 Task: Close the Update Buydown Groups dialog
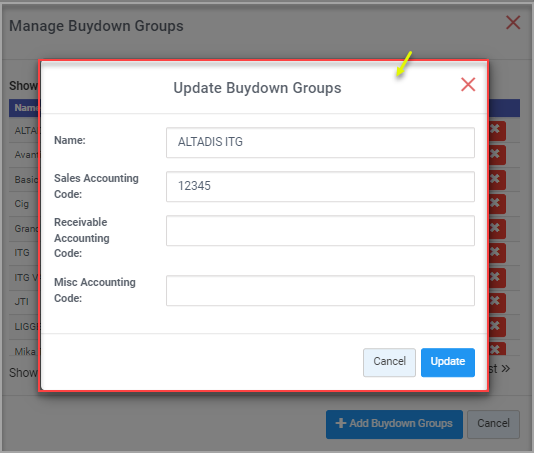tap(468, 84)
